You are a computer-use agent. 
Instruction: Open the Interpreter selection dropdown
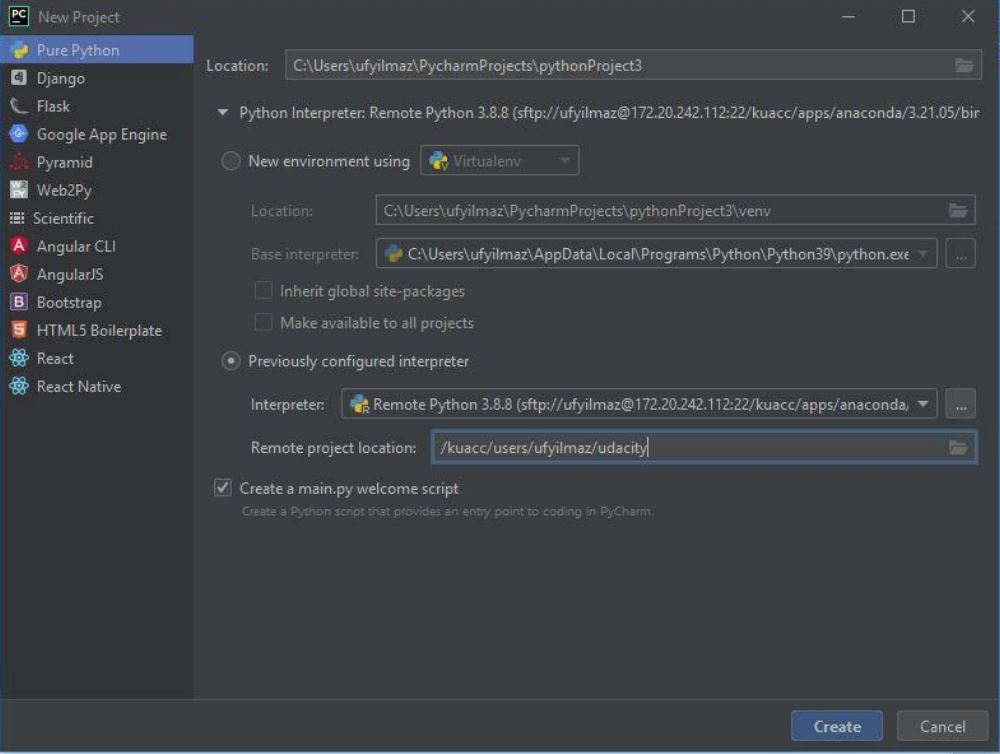click(x=925, y=404)
